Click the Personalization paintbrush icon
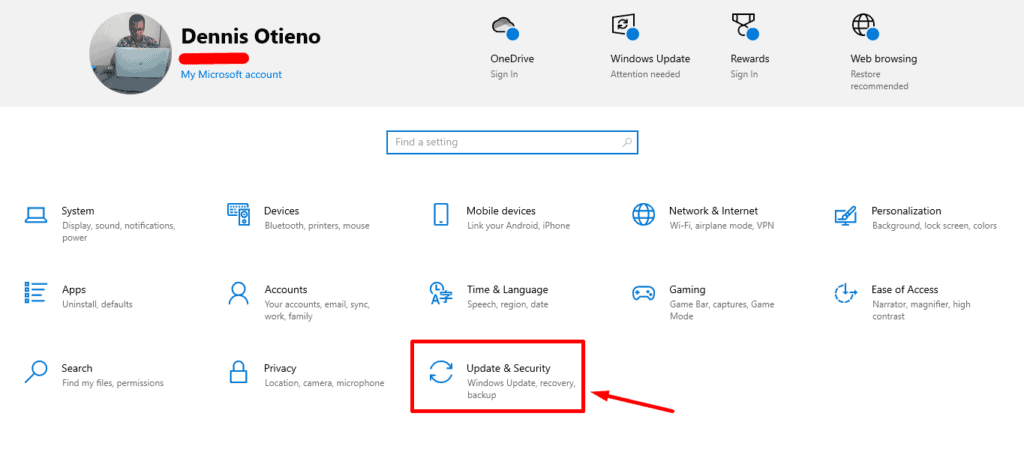Image resolution: width=1024 pixels, height=452 pixels. point(845,215)
